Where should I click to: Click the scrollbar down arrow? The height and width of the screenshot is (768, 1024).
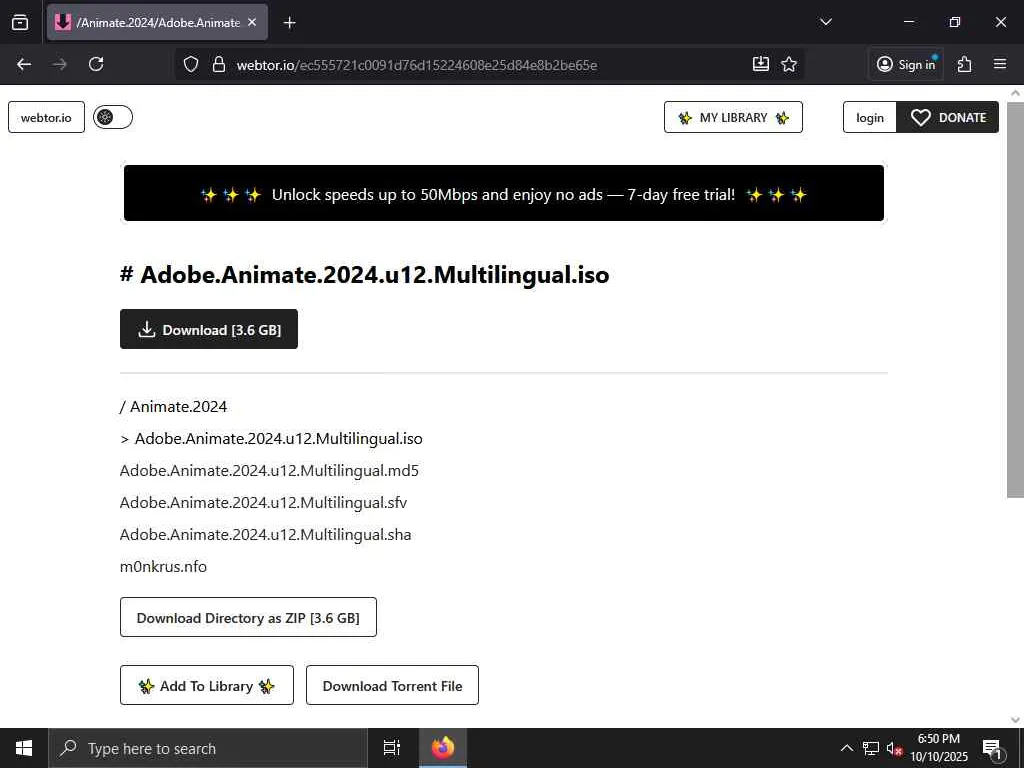(x=1015, y=719)
